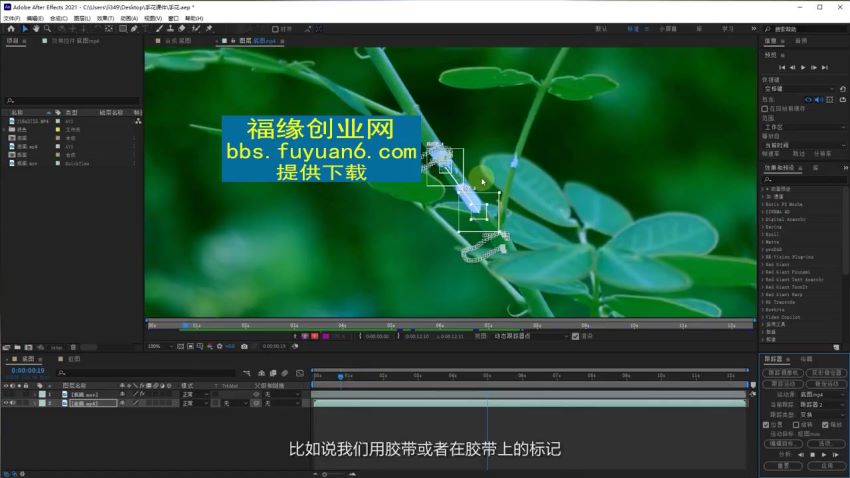Switch to the 绘画 tab beside 跟踪器
This screenshot has width=850, height=478.
(x=807, y=359)
